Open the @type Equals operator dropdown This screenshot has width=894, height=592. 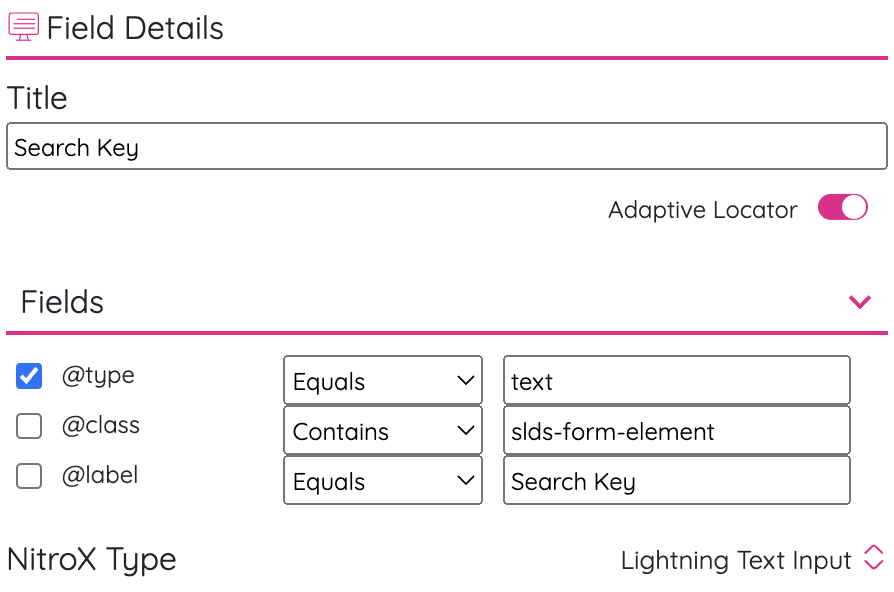coord(383,380)
